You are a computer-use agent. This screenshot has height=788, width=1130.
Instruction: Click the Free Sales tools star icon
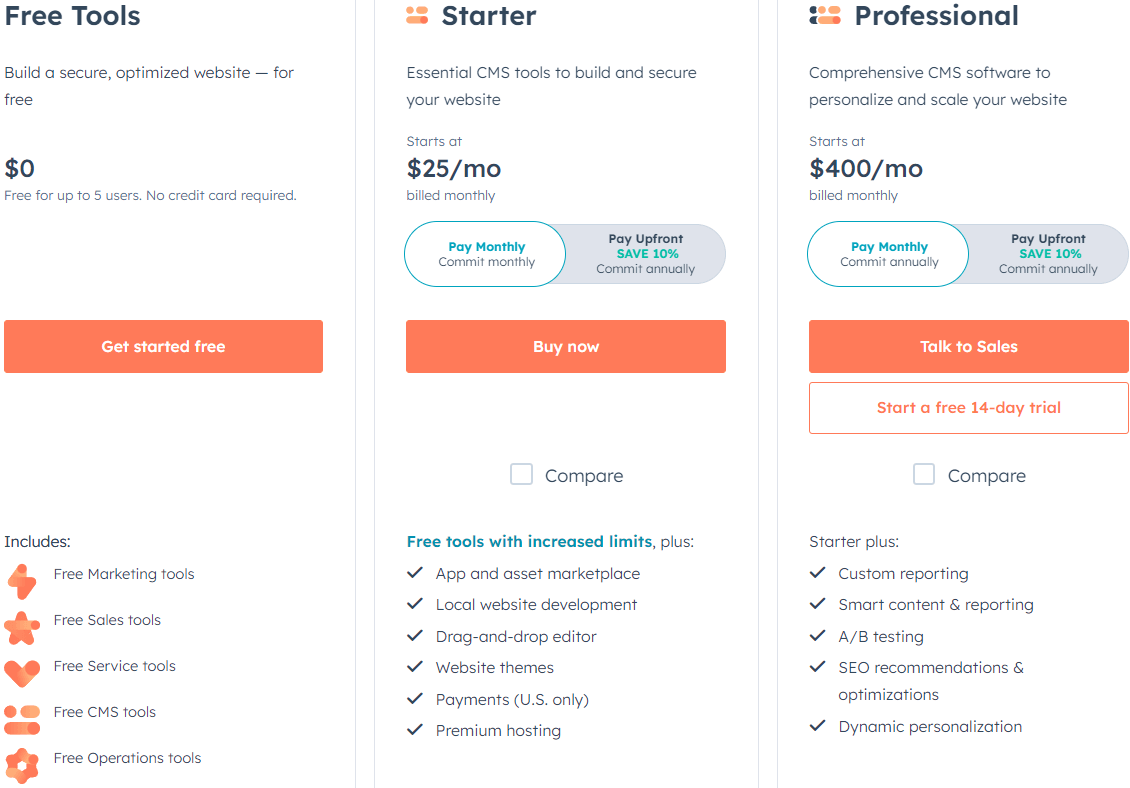point(21,626)
